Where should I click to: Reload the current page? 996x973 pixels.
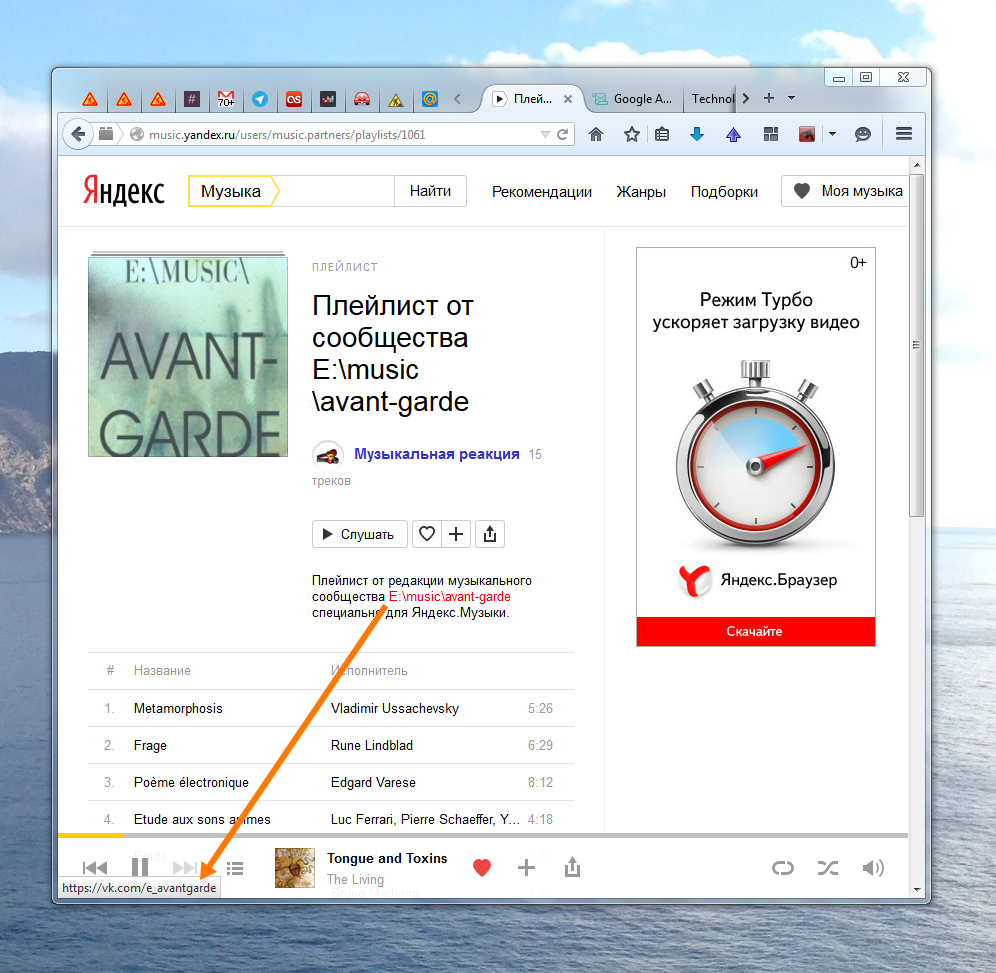tap(562, 135)
